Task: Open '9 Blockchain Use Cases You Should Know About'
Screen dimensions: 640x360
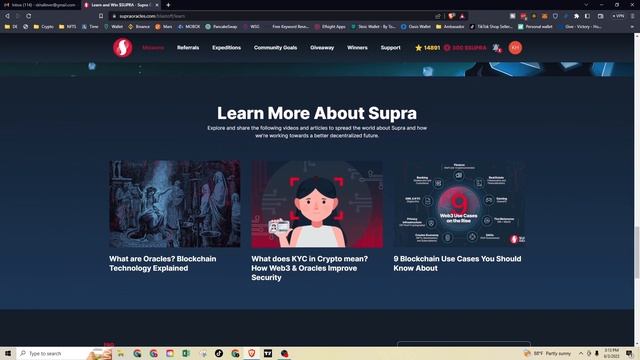Action: tap(457, 263)
